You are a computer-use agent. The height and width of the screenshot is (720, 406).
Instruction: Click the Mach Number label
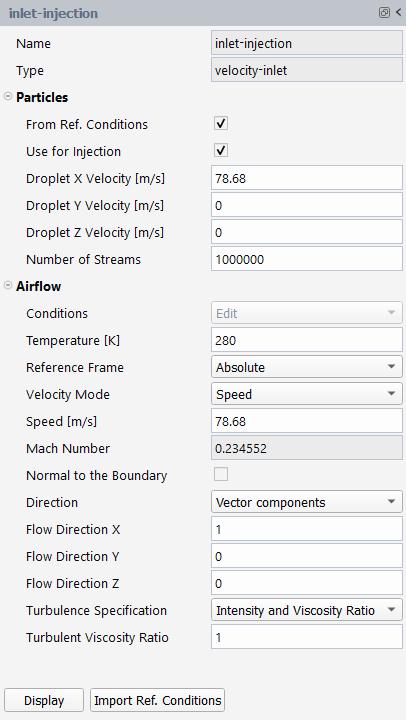click(68, 449)
